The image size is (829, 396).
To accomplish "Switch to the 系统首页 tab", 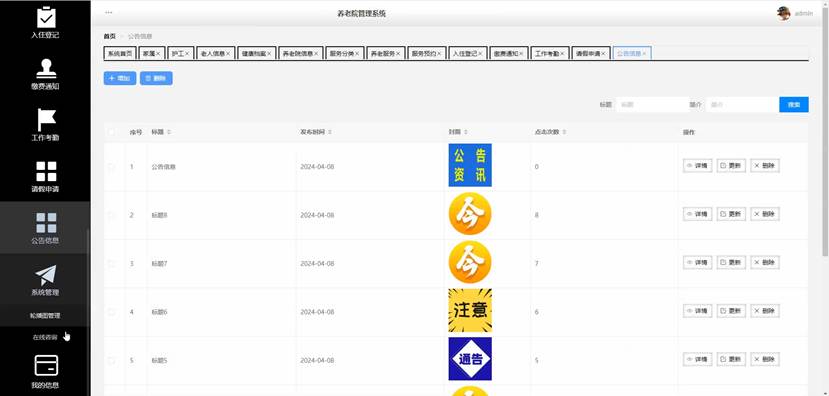I will point(120,54).
